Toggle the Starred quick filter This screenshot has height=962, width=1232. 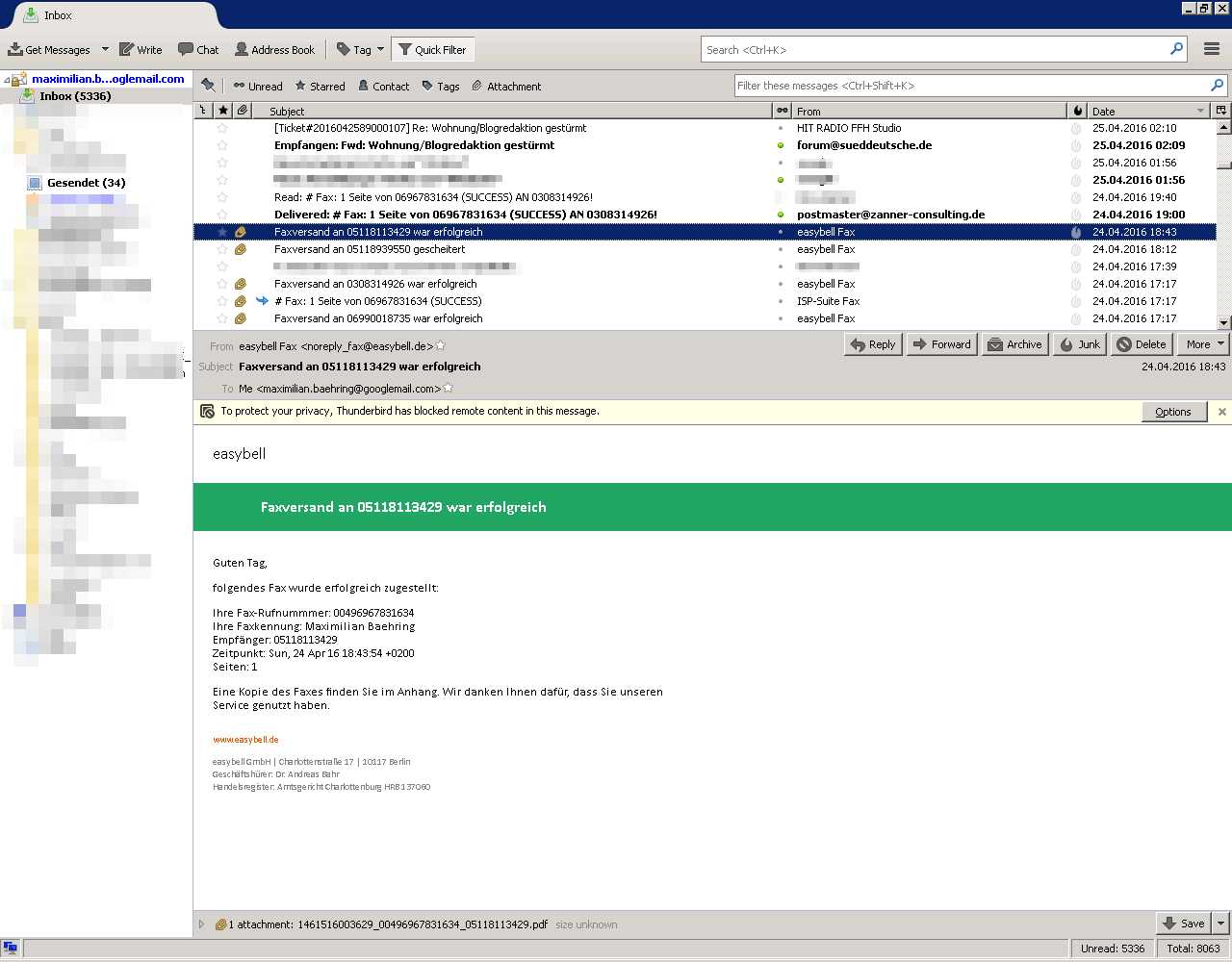point(320,86)
